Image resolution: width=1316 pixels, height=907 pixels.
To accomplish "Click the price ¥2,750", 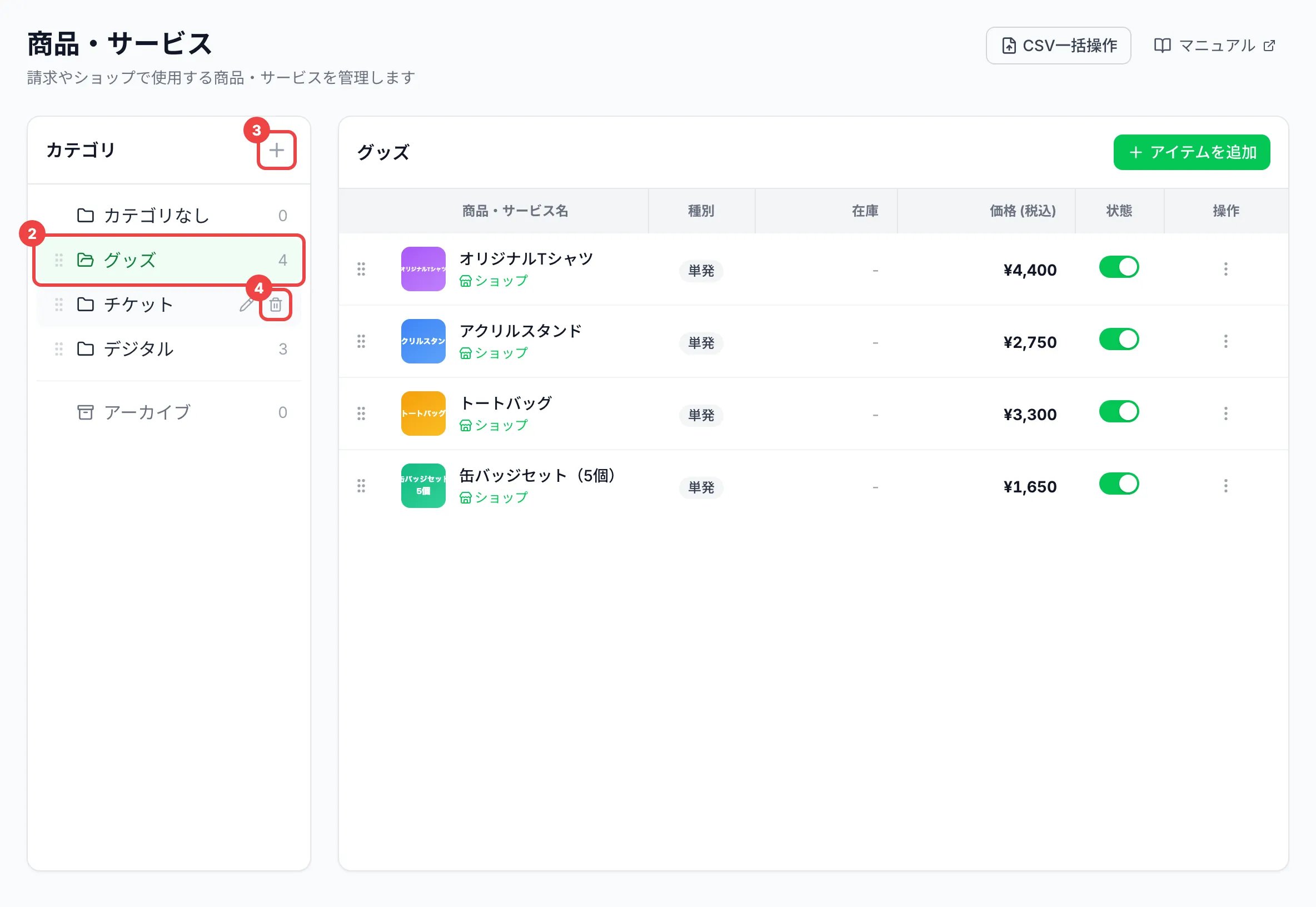I will [1030, 342].
